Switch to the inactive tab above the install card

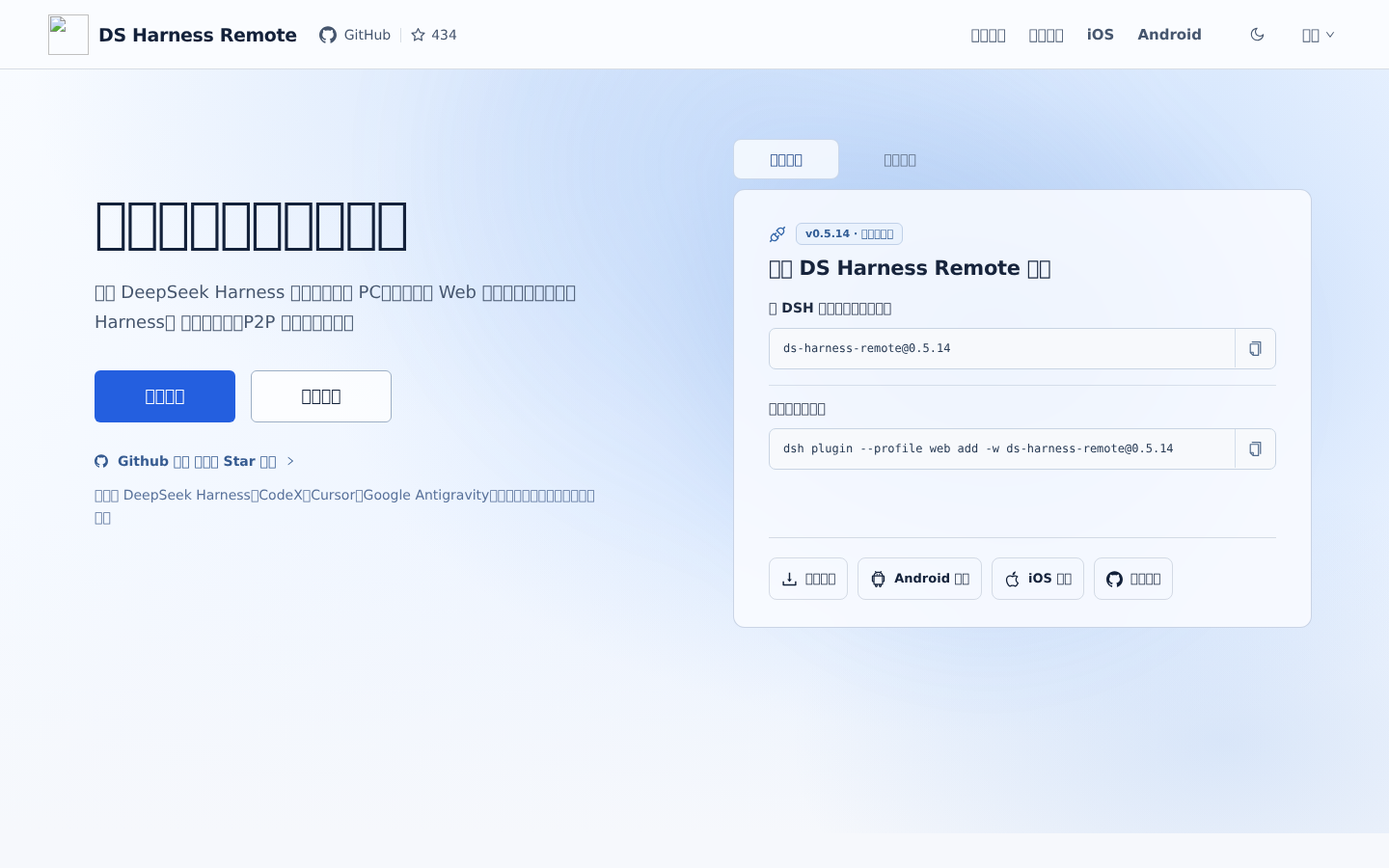tap(900, 159)
